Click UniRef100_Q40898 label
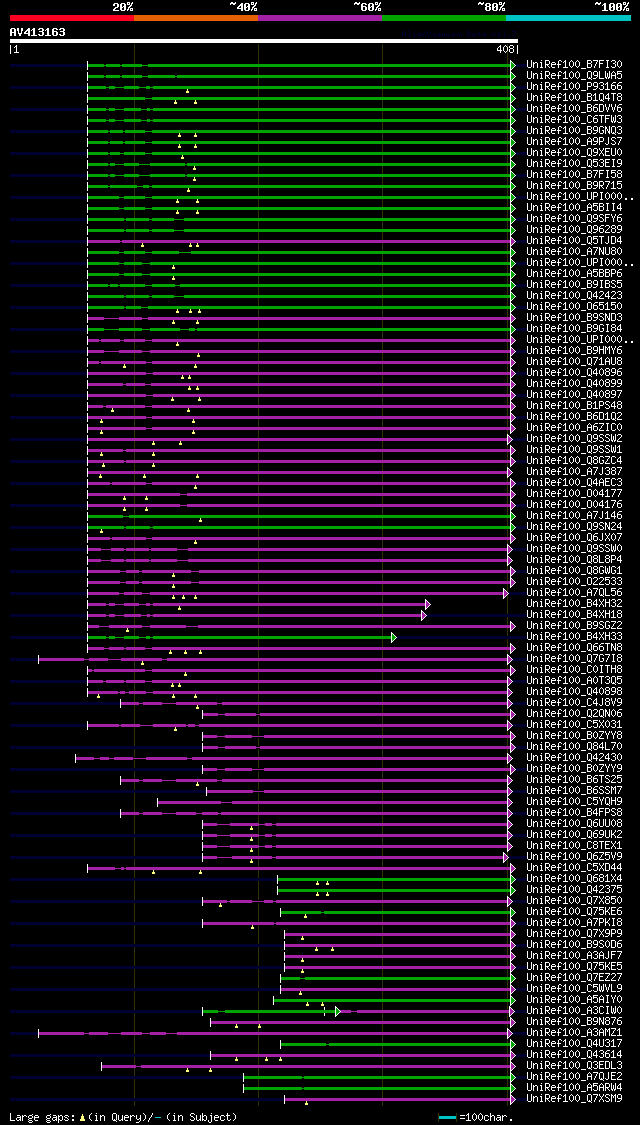Viewport: 640px width, 1125px height. tap(574, 692)
